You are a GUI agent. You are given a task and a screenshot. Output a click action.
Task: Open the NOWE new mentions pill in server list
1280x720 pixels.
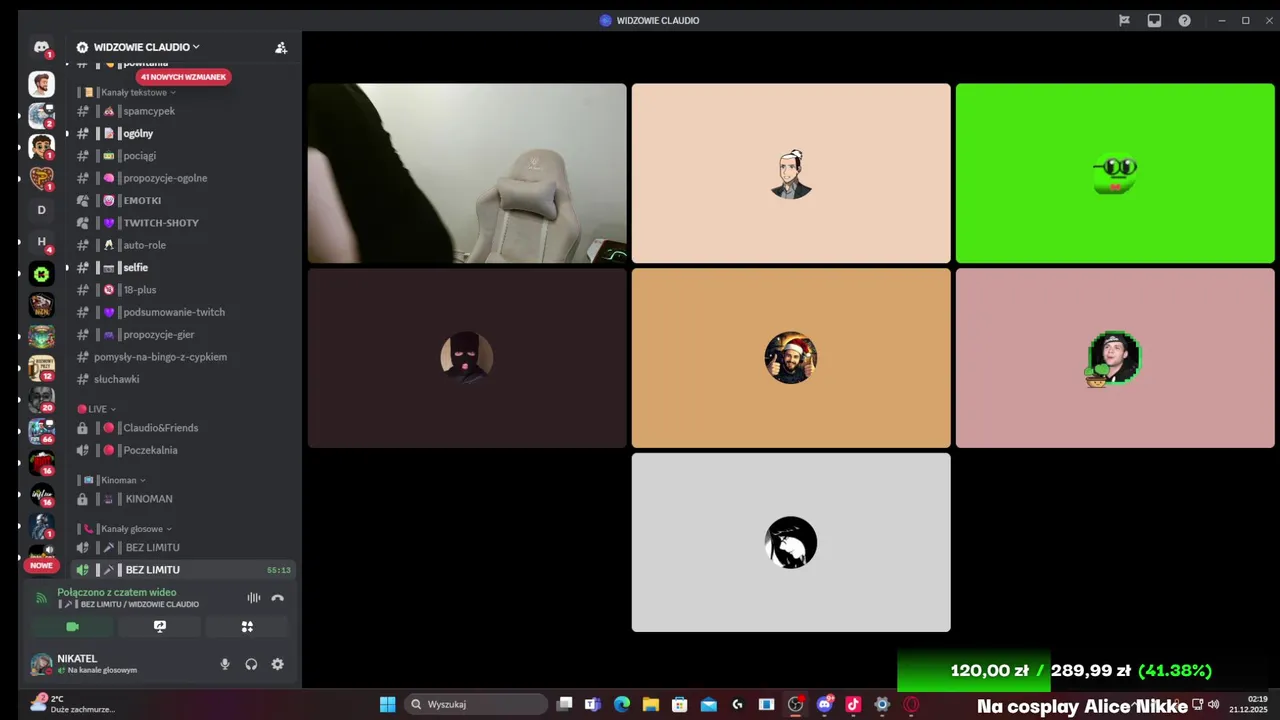[x=41, y=565]
